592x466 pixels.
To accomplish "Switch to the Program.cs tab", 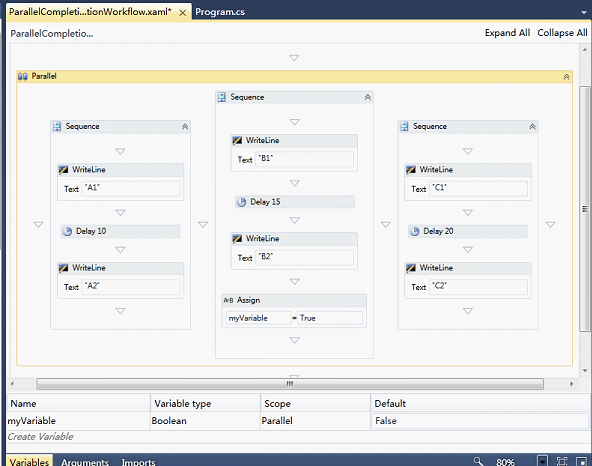I will tap(220, 12).
